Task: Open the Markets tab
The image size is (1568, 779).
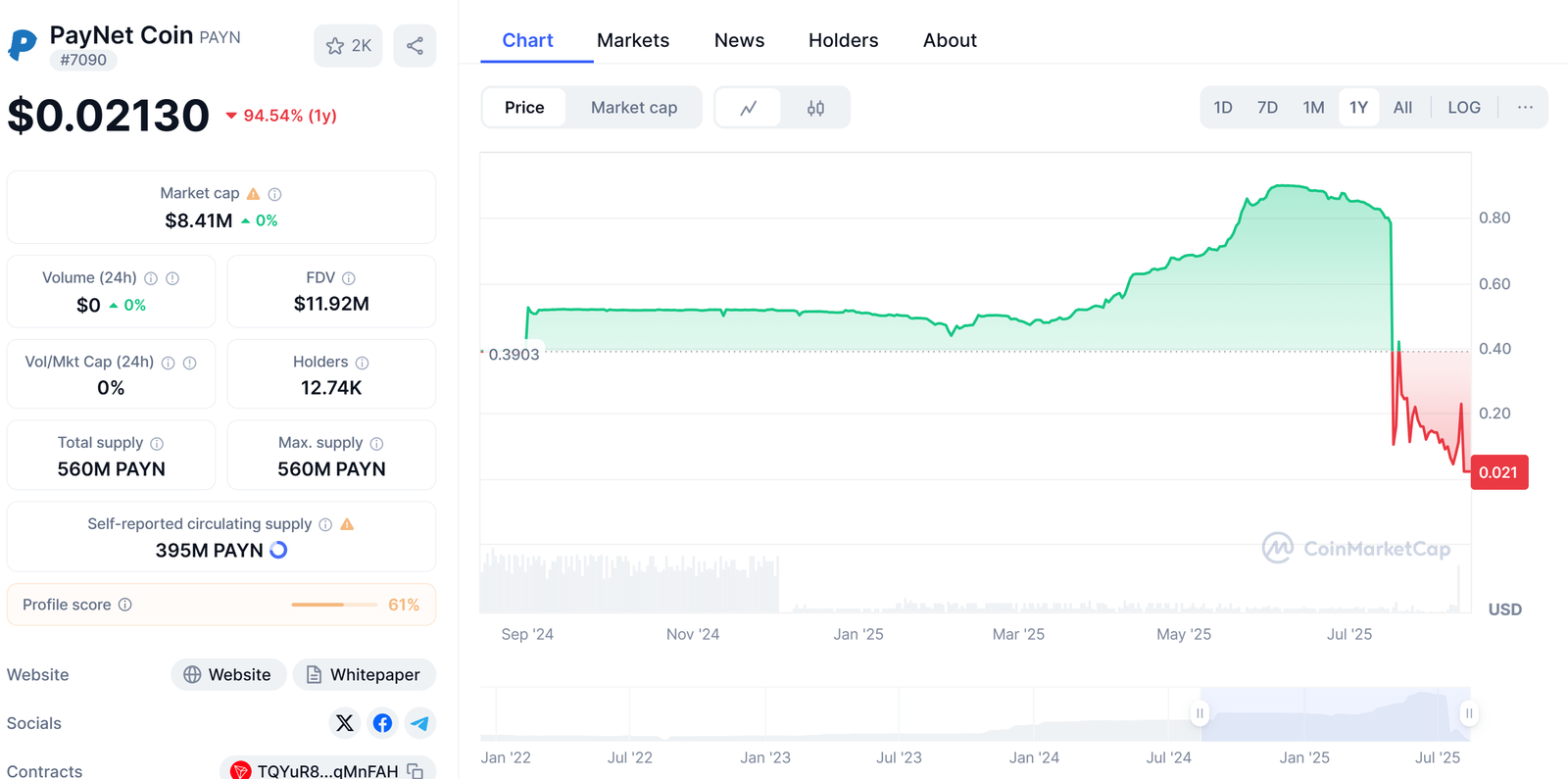Action: [633, 40]
